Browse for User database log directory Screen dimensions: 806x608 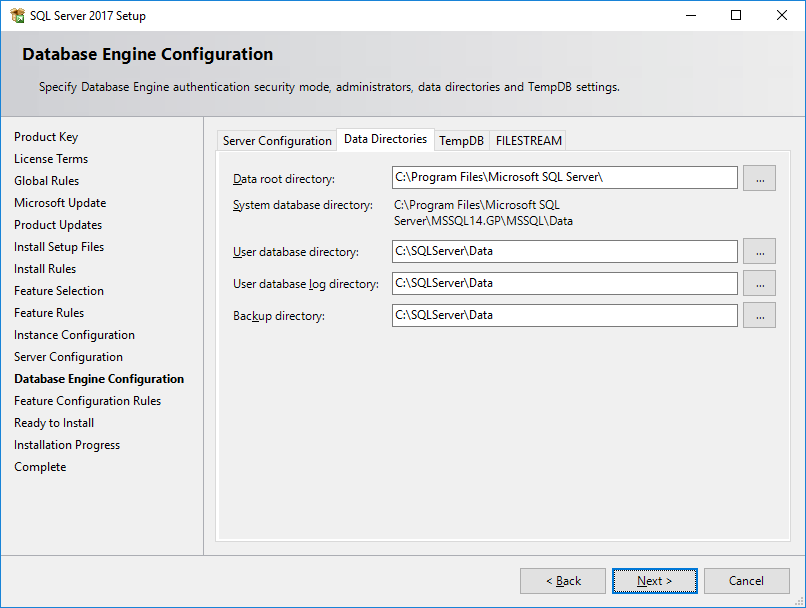click(760, 283)
